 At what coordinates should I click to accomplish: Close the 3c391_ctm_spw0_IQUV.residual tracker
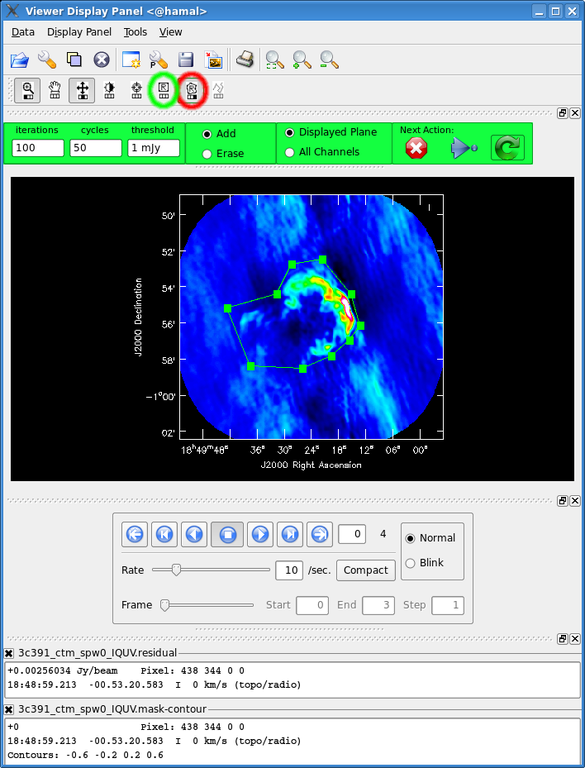9,653
